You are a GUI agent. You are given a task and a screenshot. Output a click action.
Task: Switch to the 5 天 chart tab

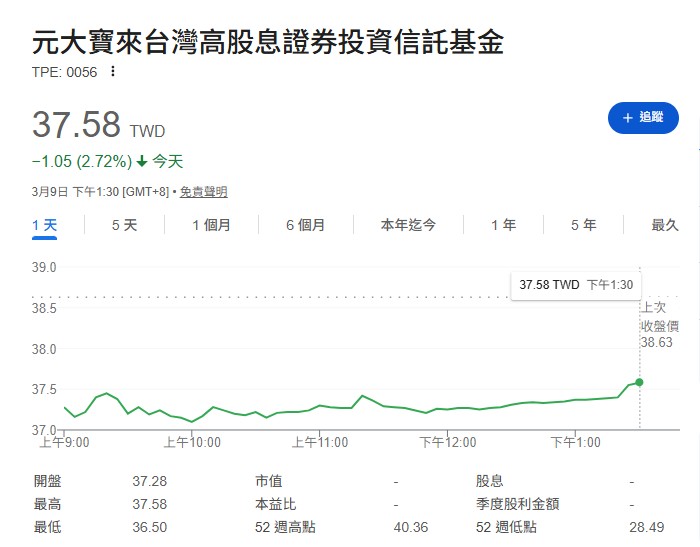tap(124, 225)
